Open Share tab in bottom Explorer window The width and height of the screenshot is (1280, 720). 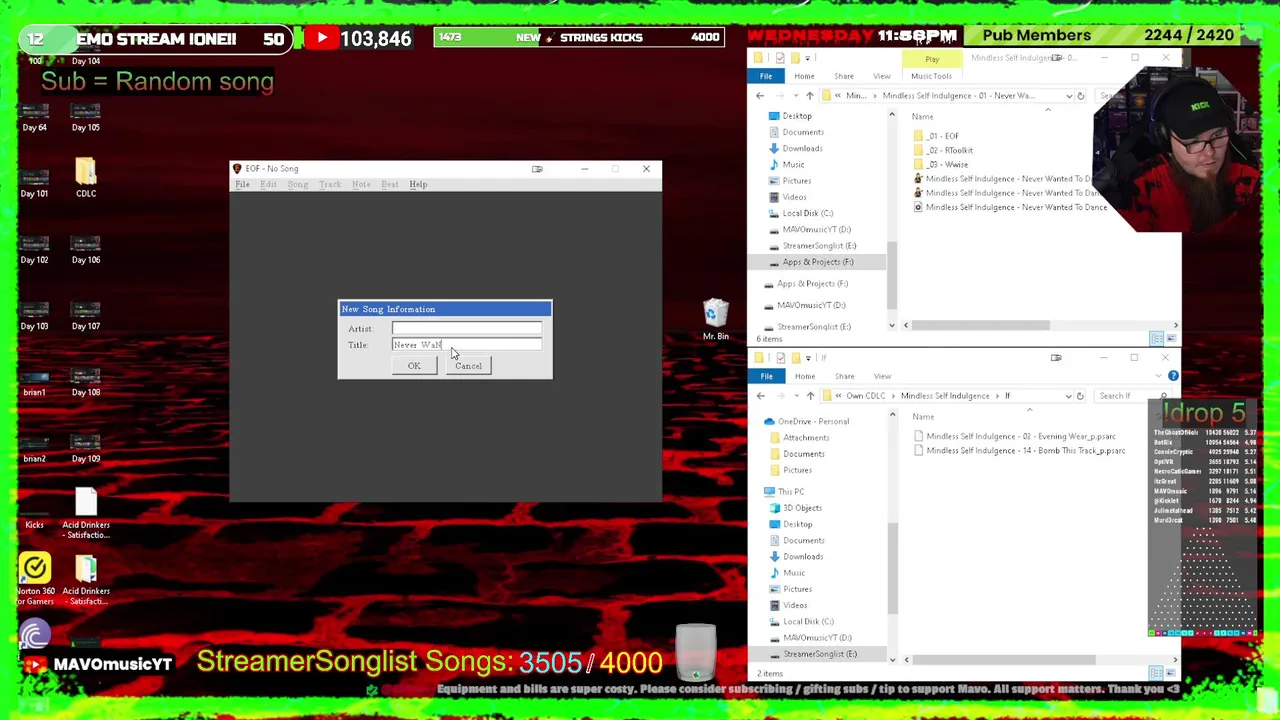(x=844, y=376)
